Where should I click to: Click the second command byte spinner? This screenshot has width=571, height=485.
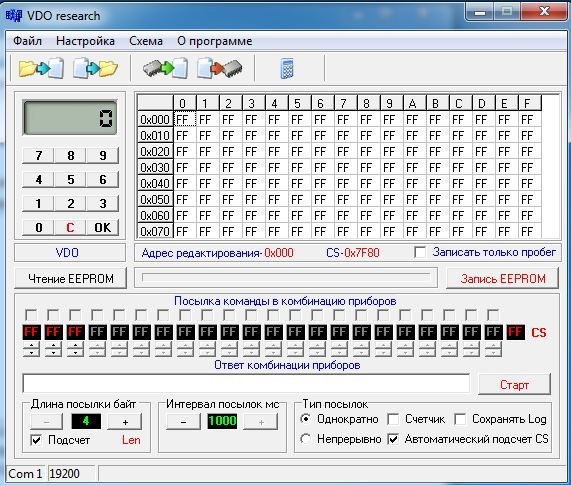tap(53, 350)
